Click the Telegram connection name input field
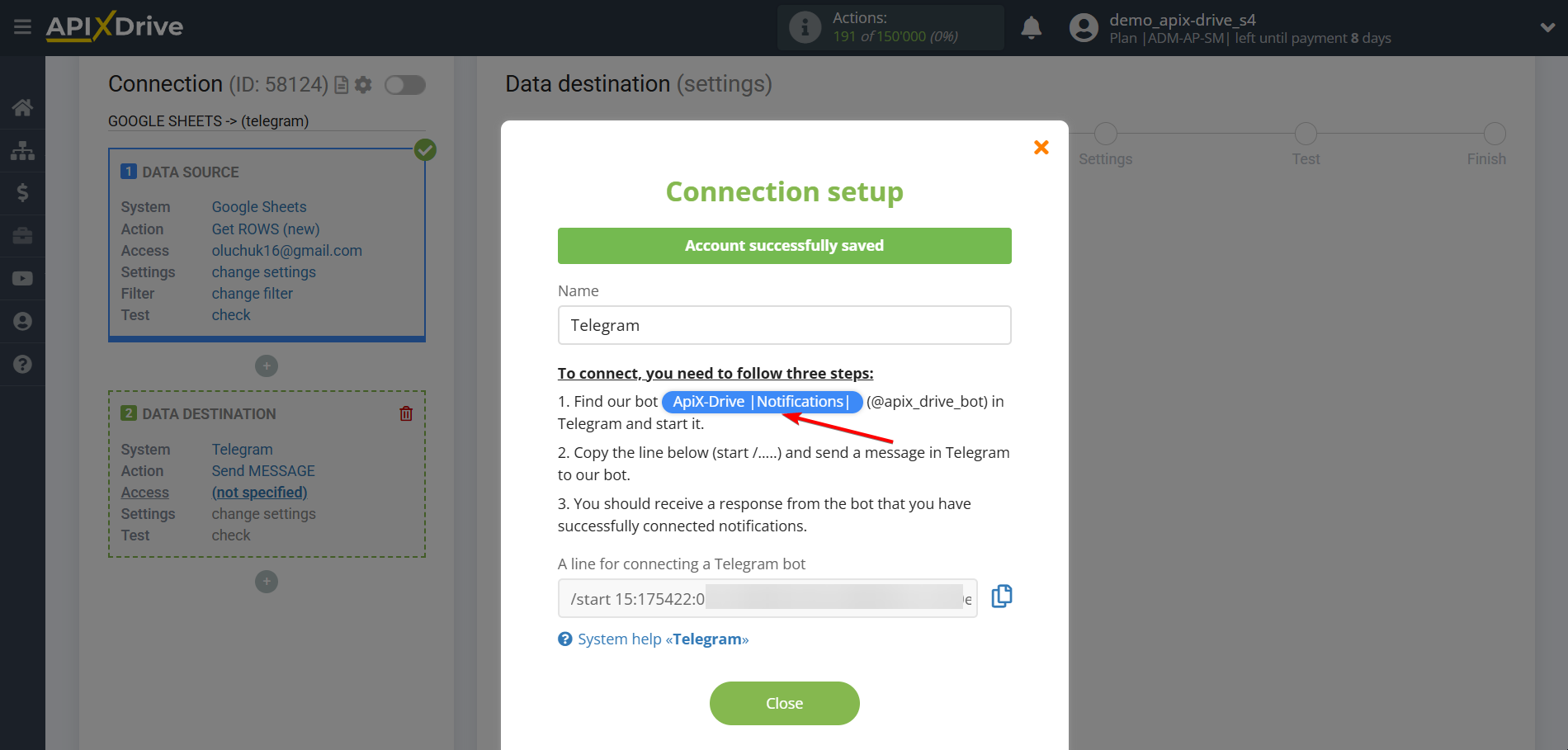Screen dimensions: 1568x750 coord(784,325)
